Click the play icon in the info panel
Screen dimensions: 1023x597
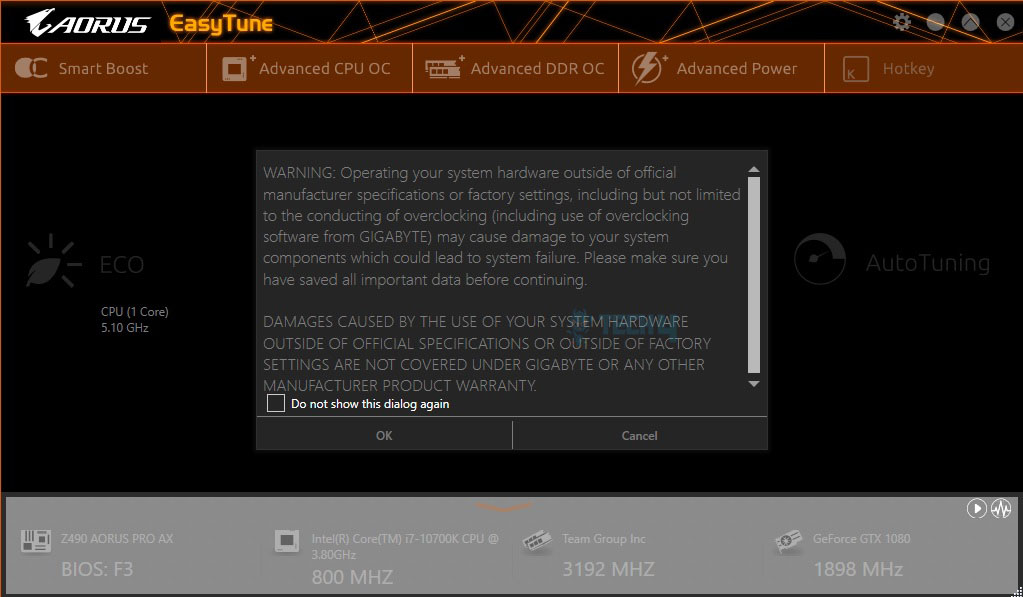(976, 508)
